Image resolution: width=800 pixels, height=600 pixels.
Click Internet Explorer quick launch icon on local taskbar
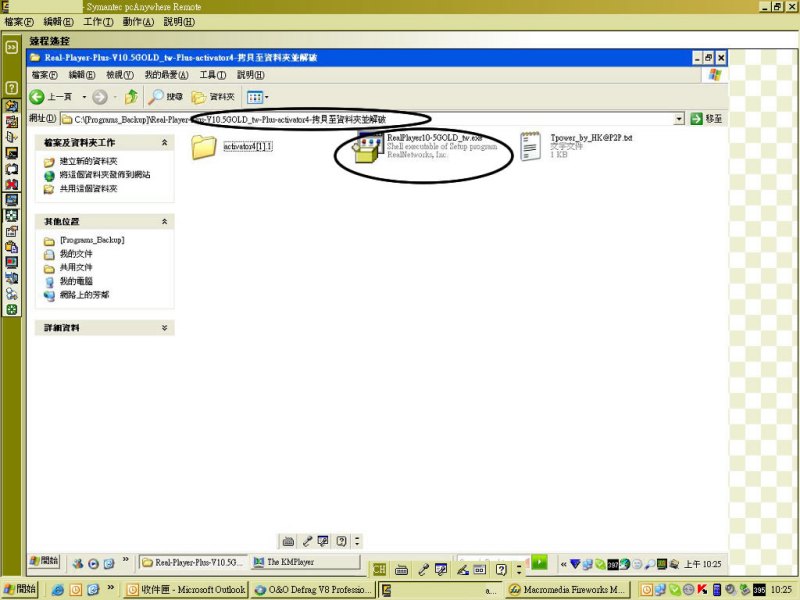click(x=58, y=590)
